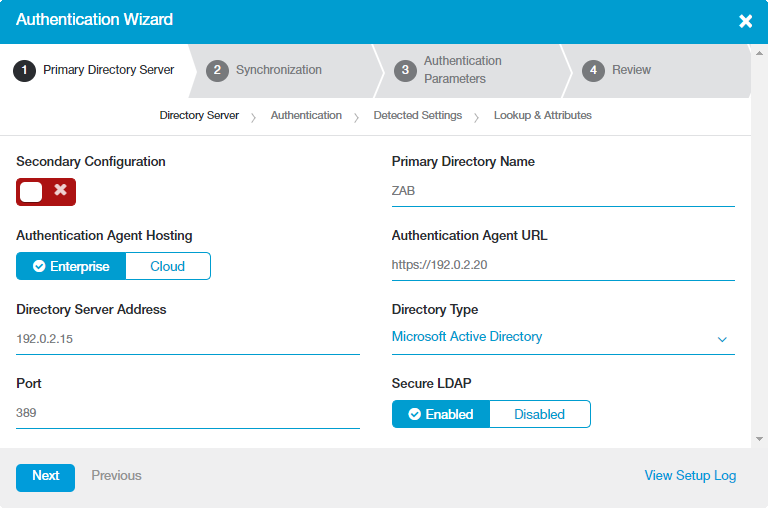Set Secure LDAP to Disabled
Viewport: 768px width, 508px height.
pos(539,414)
